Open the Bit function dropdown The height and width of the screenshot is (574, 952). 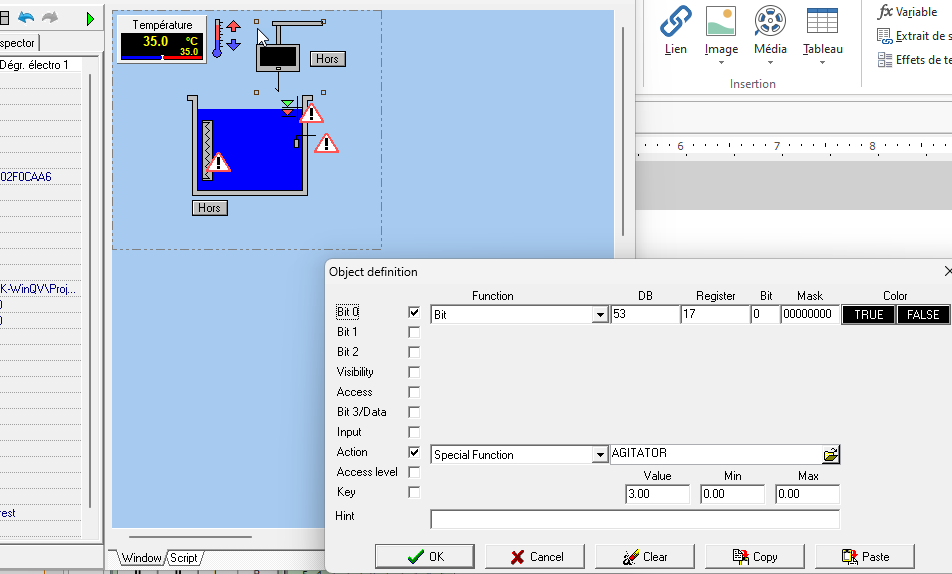coord(600,315)
